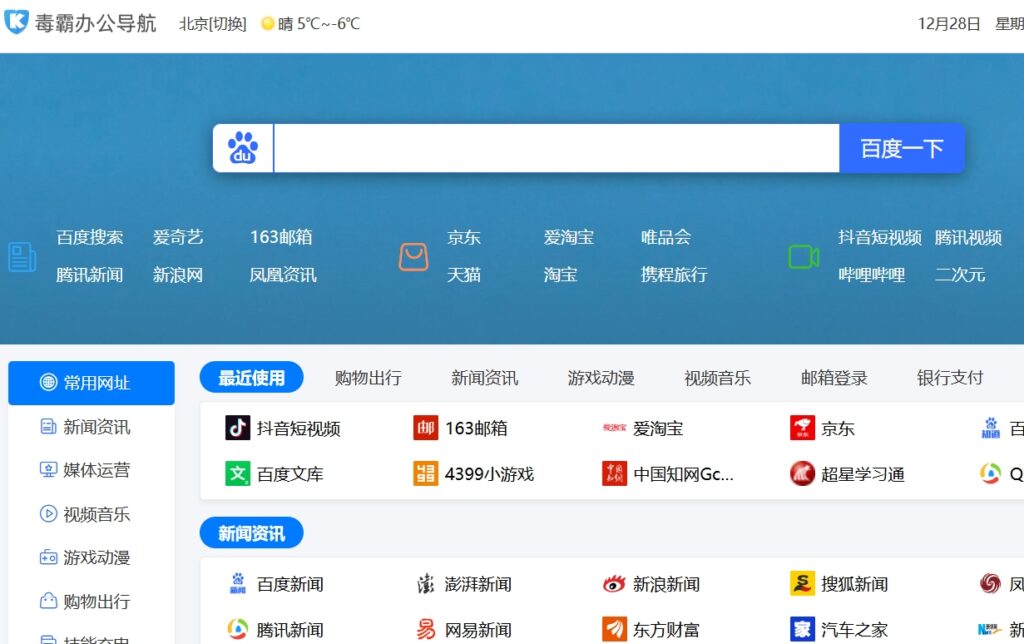1024x644 pixels.
Task: Open the 163邮箱 red icon in recent list
Action: tap(425, 428)
